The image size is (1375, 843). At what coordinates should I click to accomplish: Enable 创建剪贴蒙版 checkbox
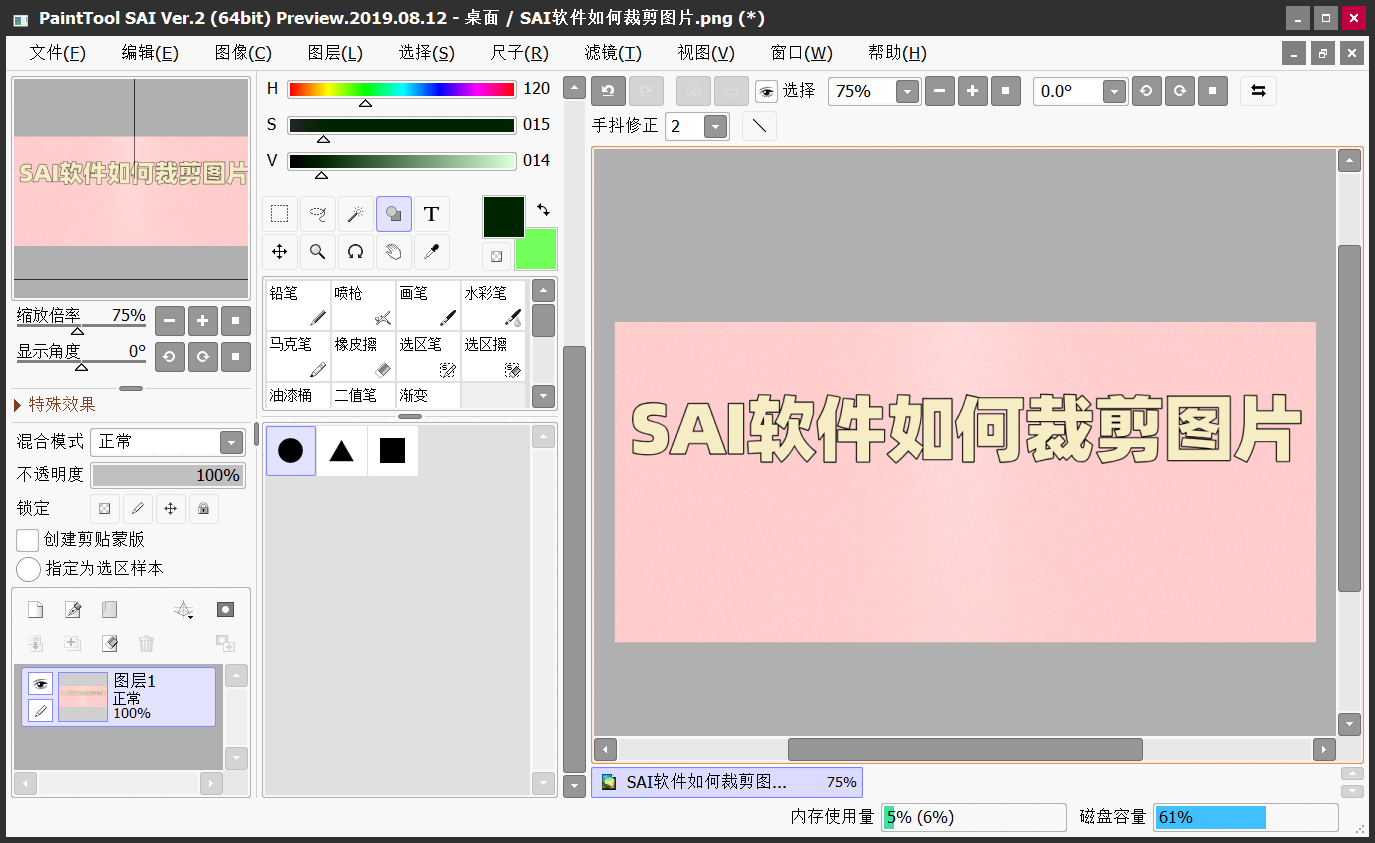[28, 540]
